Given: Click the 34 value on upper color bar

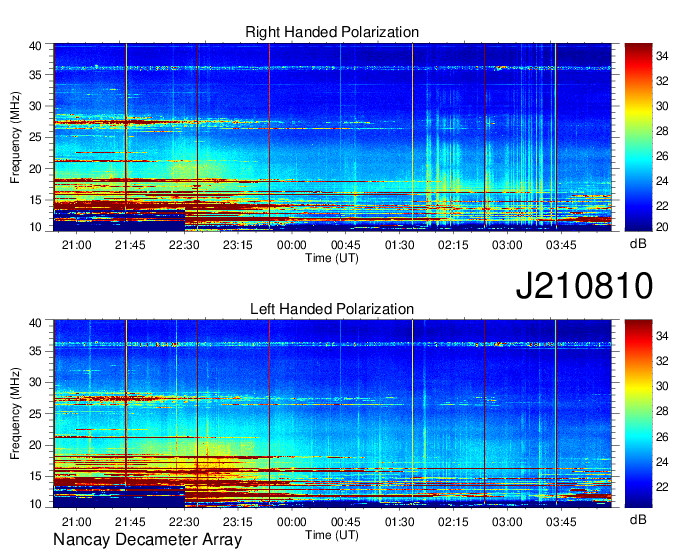Looking at the screenshot, I should pos(662,56).
